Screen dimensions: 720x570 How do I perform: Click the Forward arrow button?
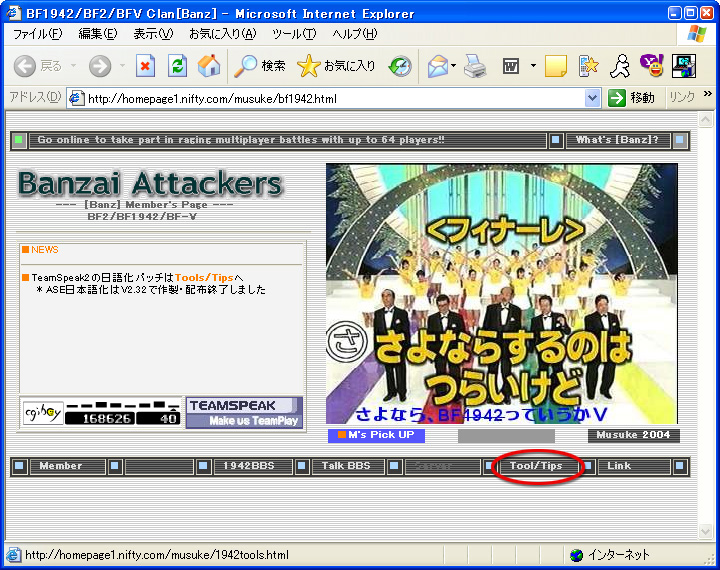tap(100, 67)
